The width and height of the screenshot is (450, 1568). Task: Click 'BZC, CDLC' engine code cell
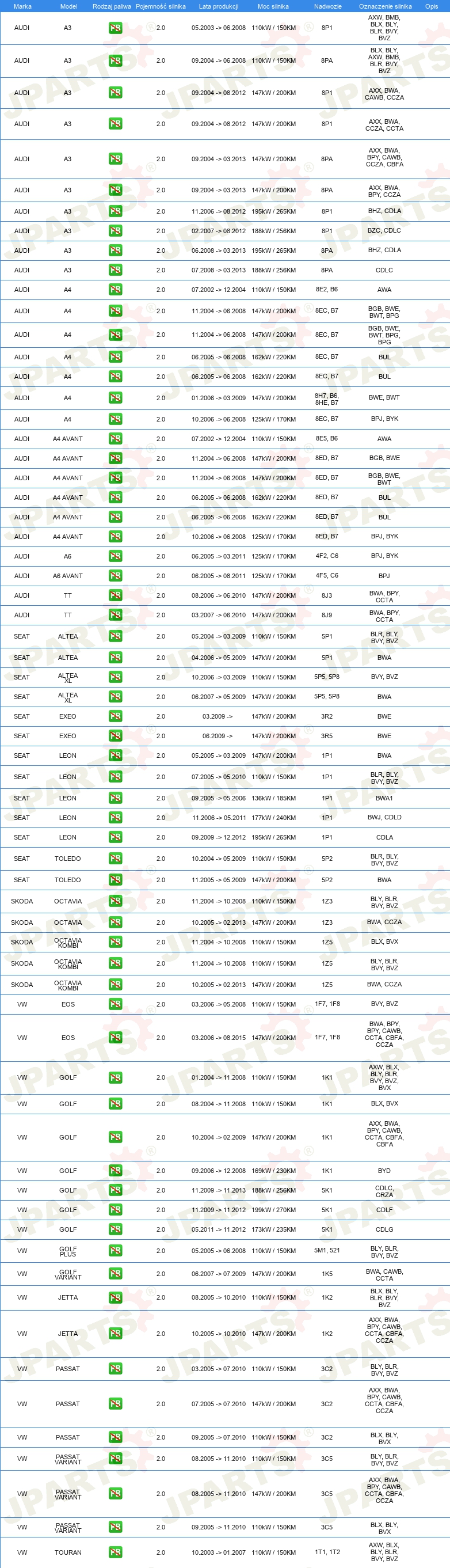click(384, 230)
